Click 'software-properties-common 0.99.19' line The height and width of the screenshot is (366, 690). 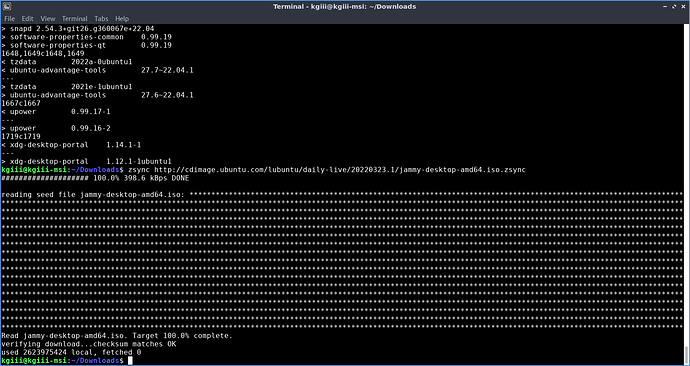[x=87, y=37]
